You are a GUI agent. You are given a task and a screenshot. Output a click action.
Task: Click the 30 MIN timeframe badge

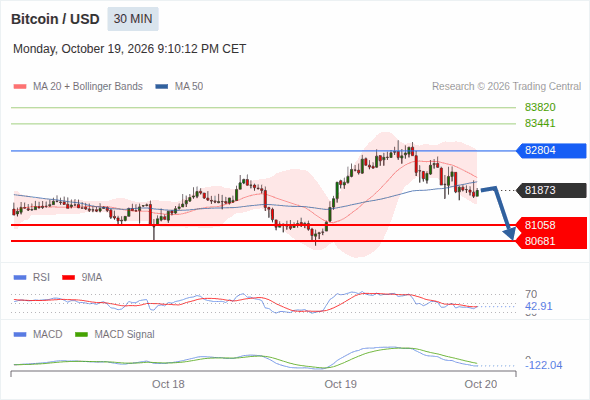tap(133, 19)
